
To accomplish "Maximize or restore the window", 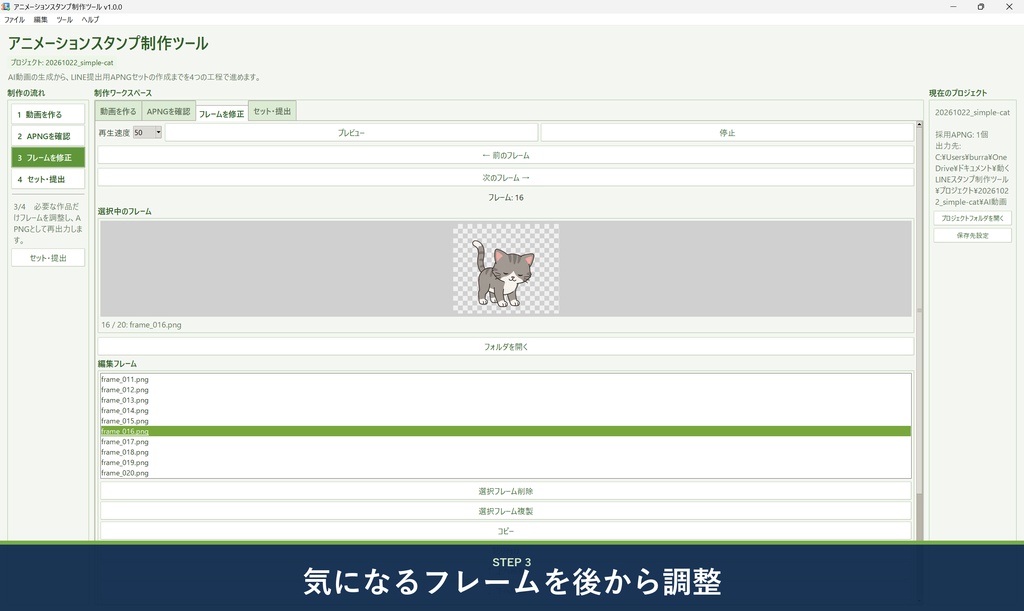I will pos(981,7).
